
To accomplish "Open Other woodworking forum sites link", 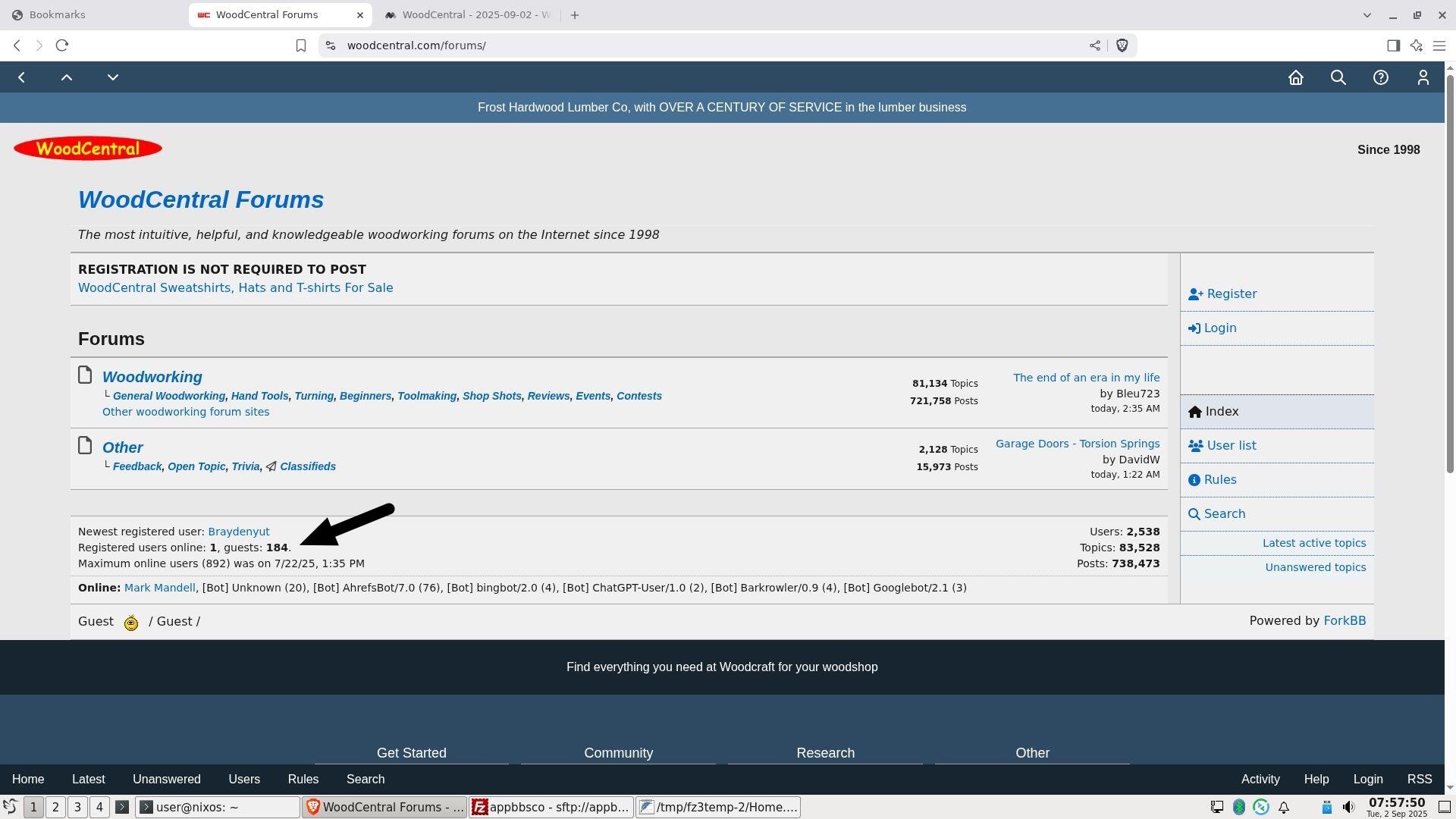I will tap(186, 412).
